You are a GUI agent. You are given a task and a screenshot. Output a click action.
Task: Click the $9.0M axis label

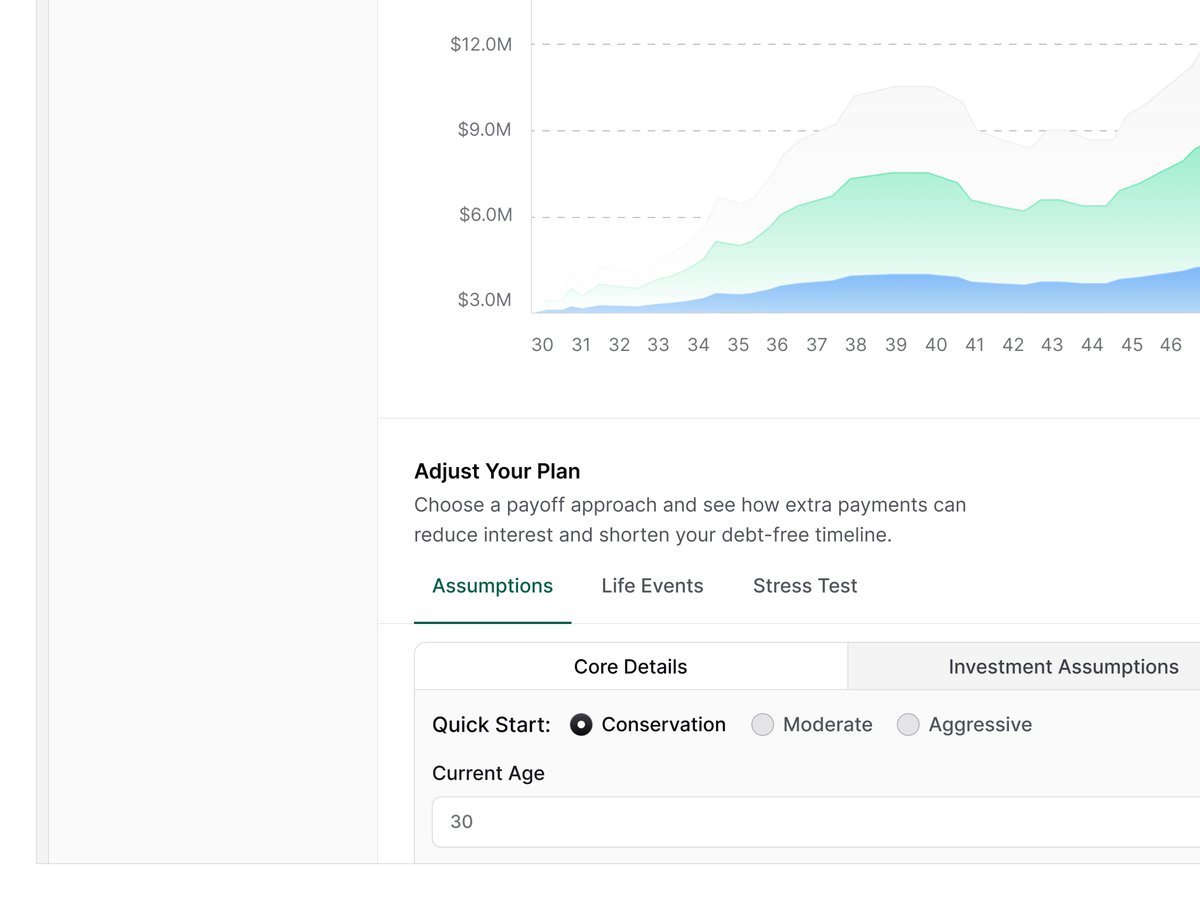click(485, 130)
